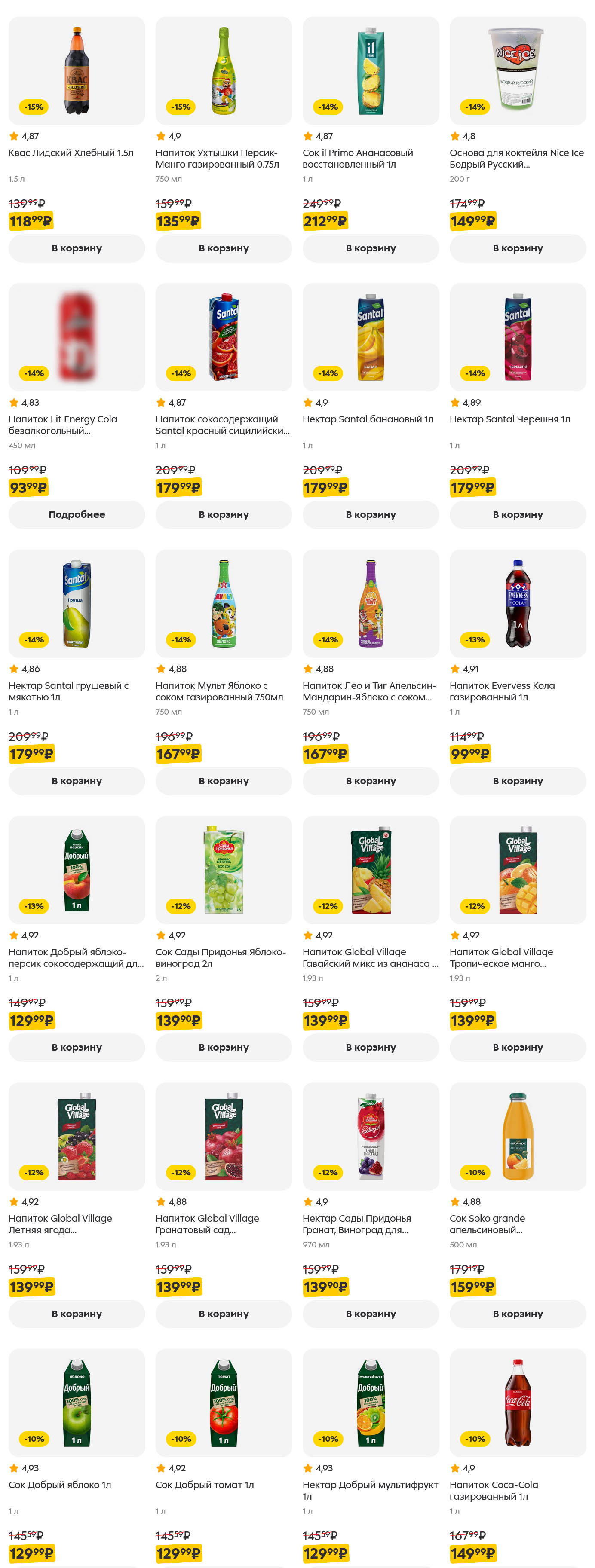
Task: Click the star icon beside Сок Добрый яблоко rating
Action: [x=14, y=1468]
